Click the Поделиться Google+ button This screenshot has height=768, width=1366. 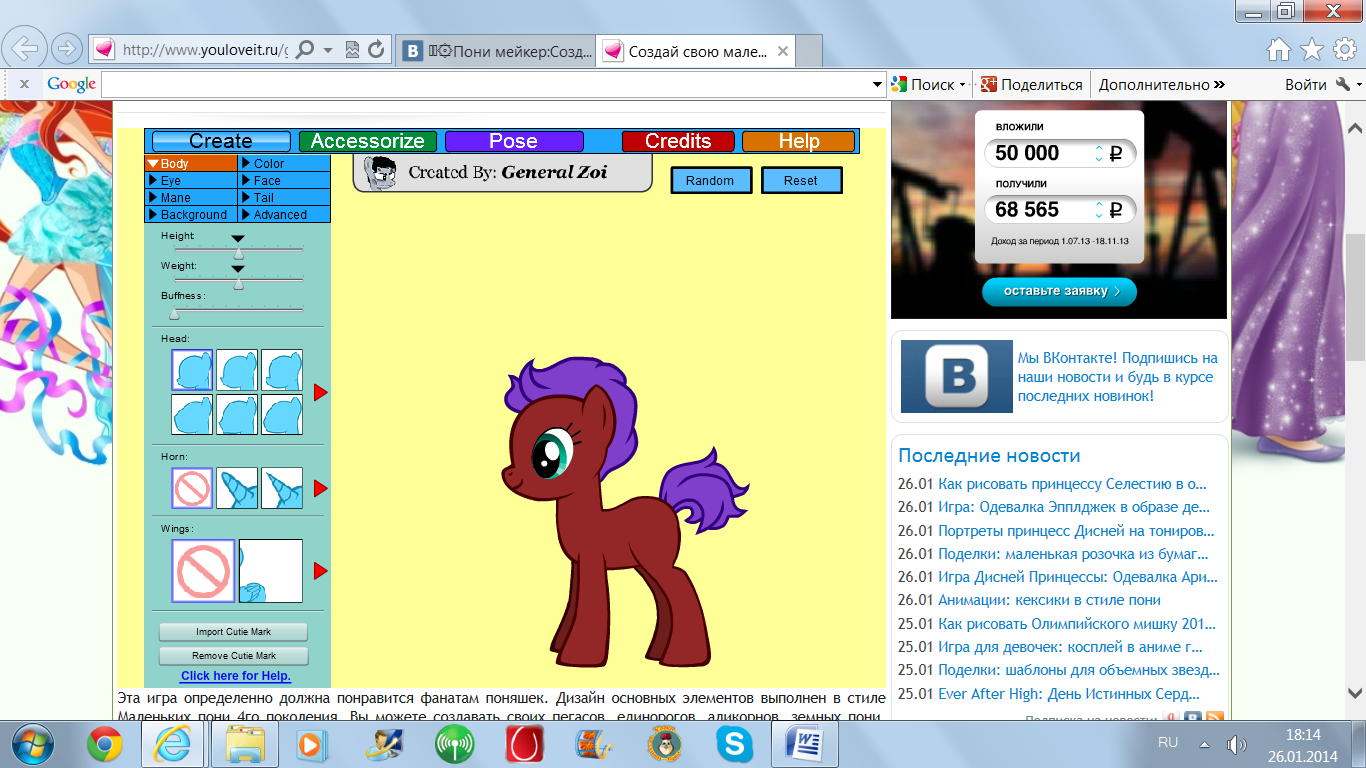point(1032,85)
